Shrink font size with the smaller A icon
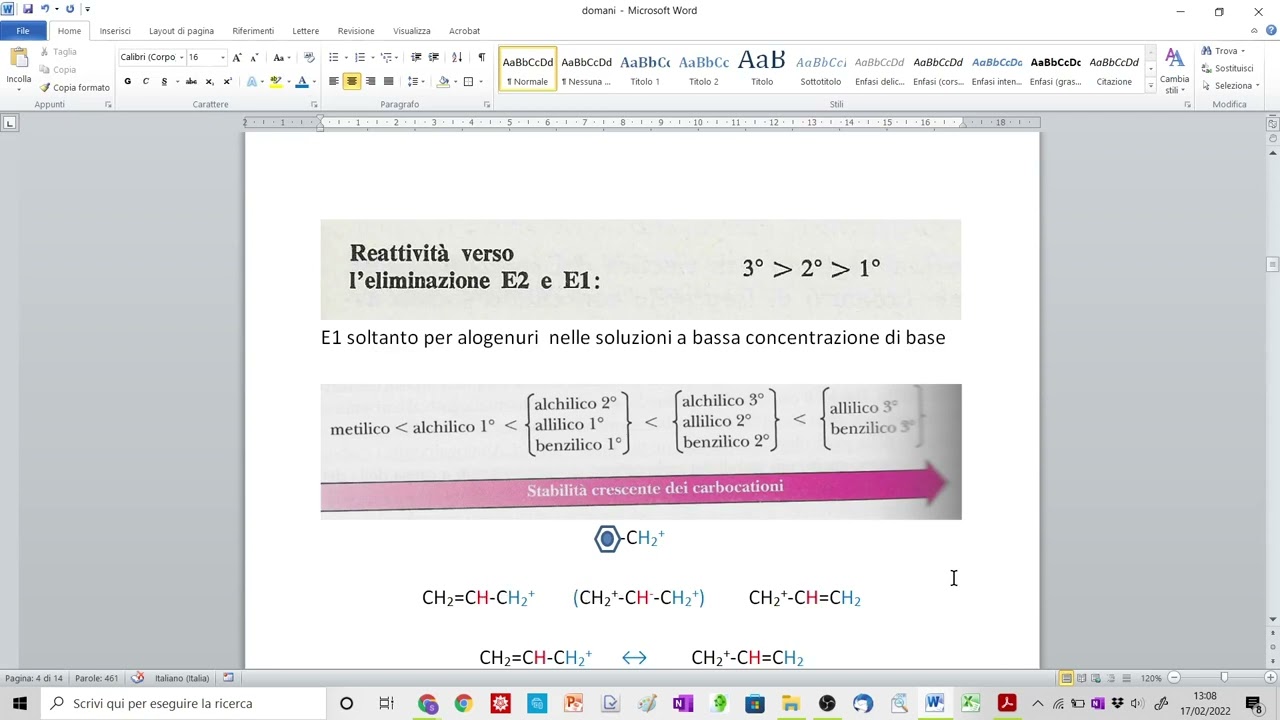The image size is (1280, 720). coord(254,57)
